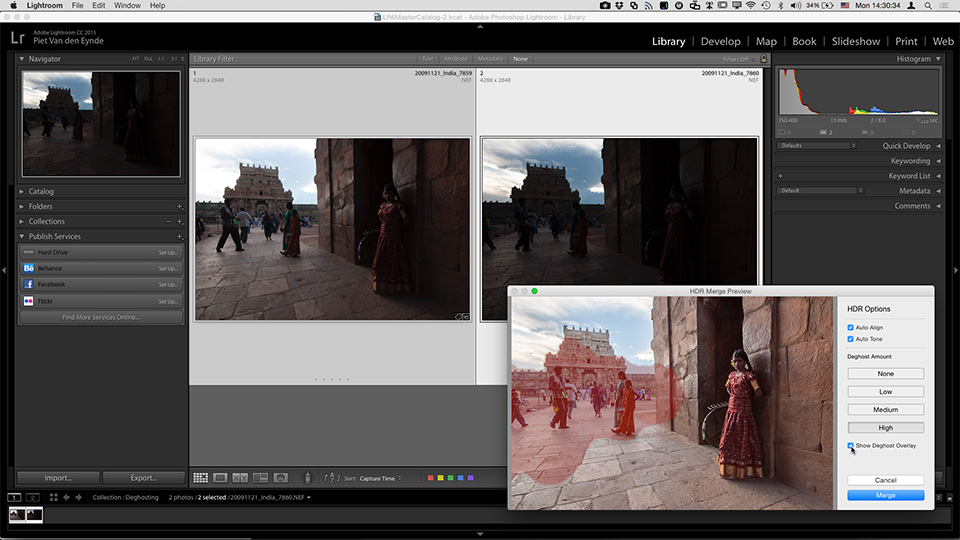Set Deghost Amount to Medium
This screenshot has width=960, height=540.
[x=885, y=410]
